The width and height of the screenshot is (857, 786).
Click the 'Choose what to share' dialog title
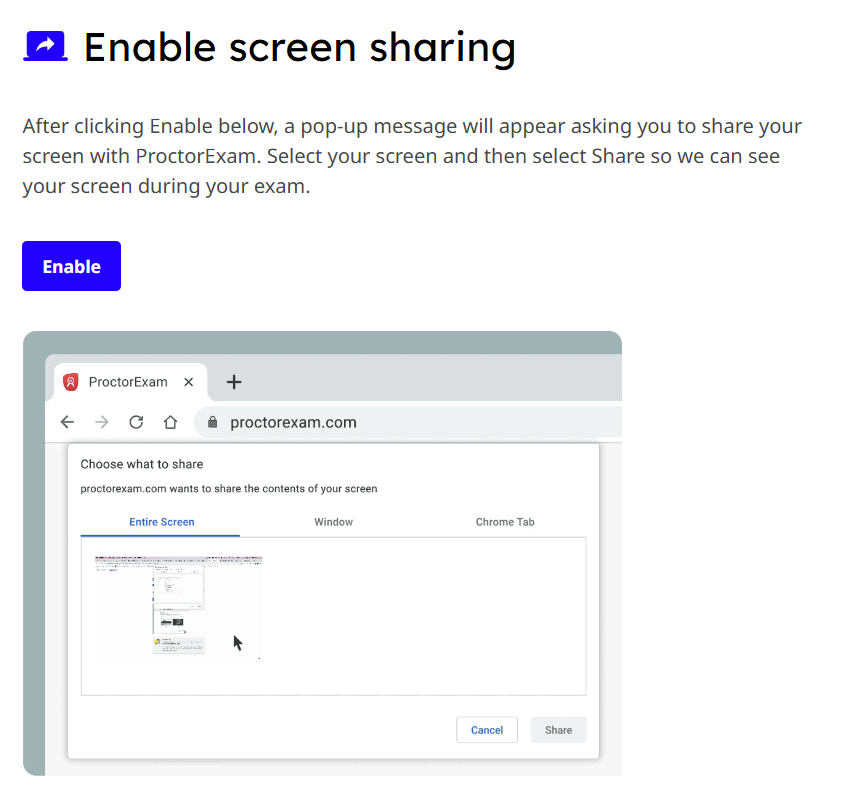[142, 464]
